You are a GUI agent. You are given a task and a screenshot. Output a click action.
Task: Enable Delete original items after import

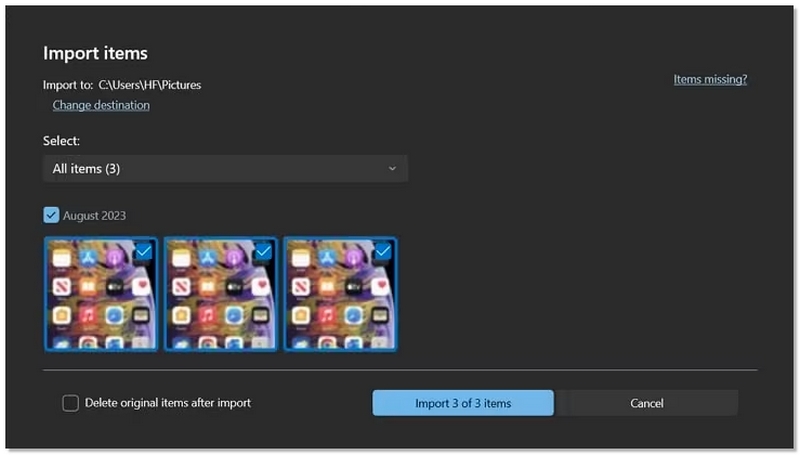[70, 403]
